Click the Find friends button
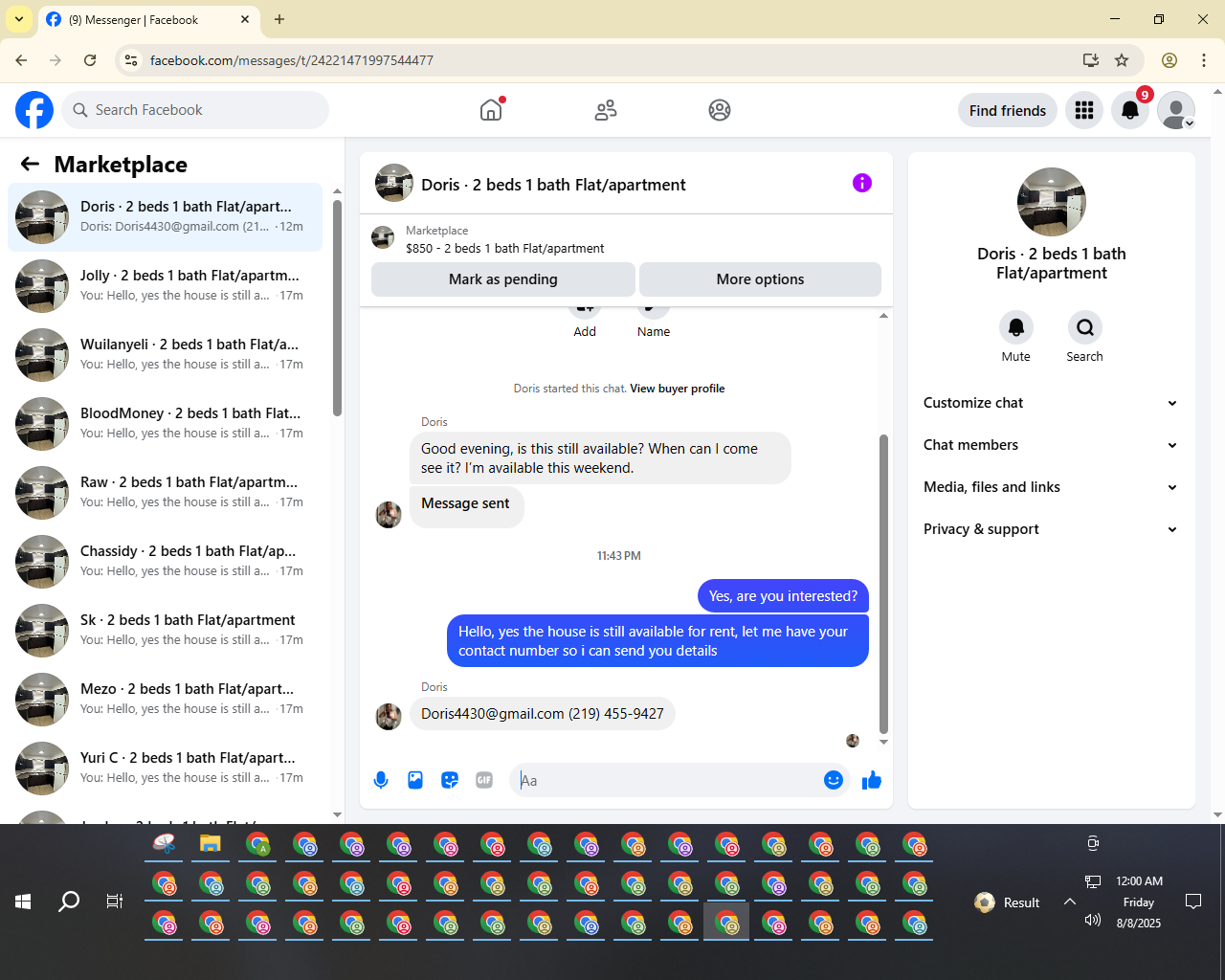Screen dimensions: 1225x980 pyautogui.click(x=1008, y=111)
